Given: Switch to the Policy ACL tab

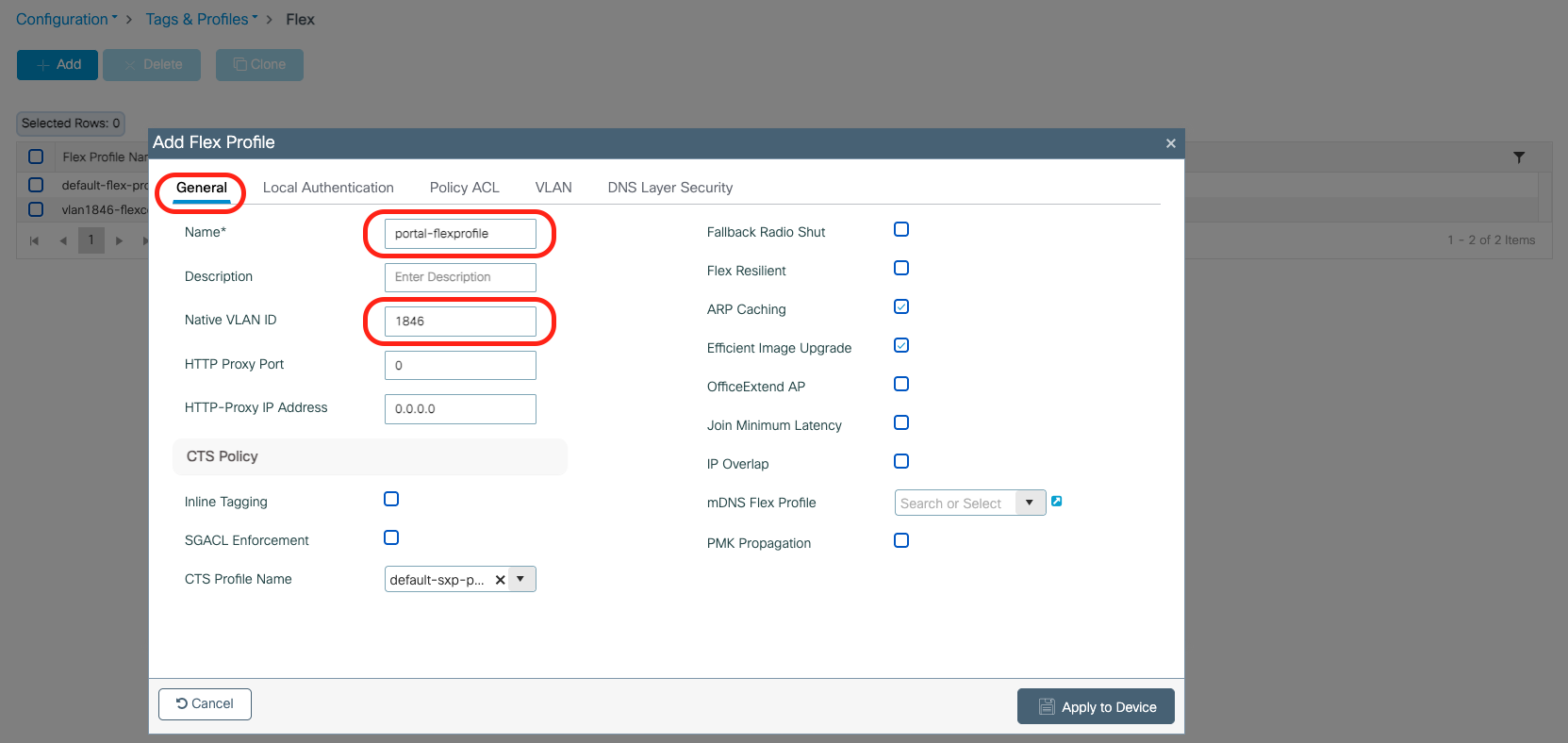Looking at the screenshot, I should [464, 188].
